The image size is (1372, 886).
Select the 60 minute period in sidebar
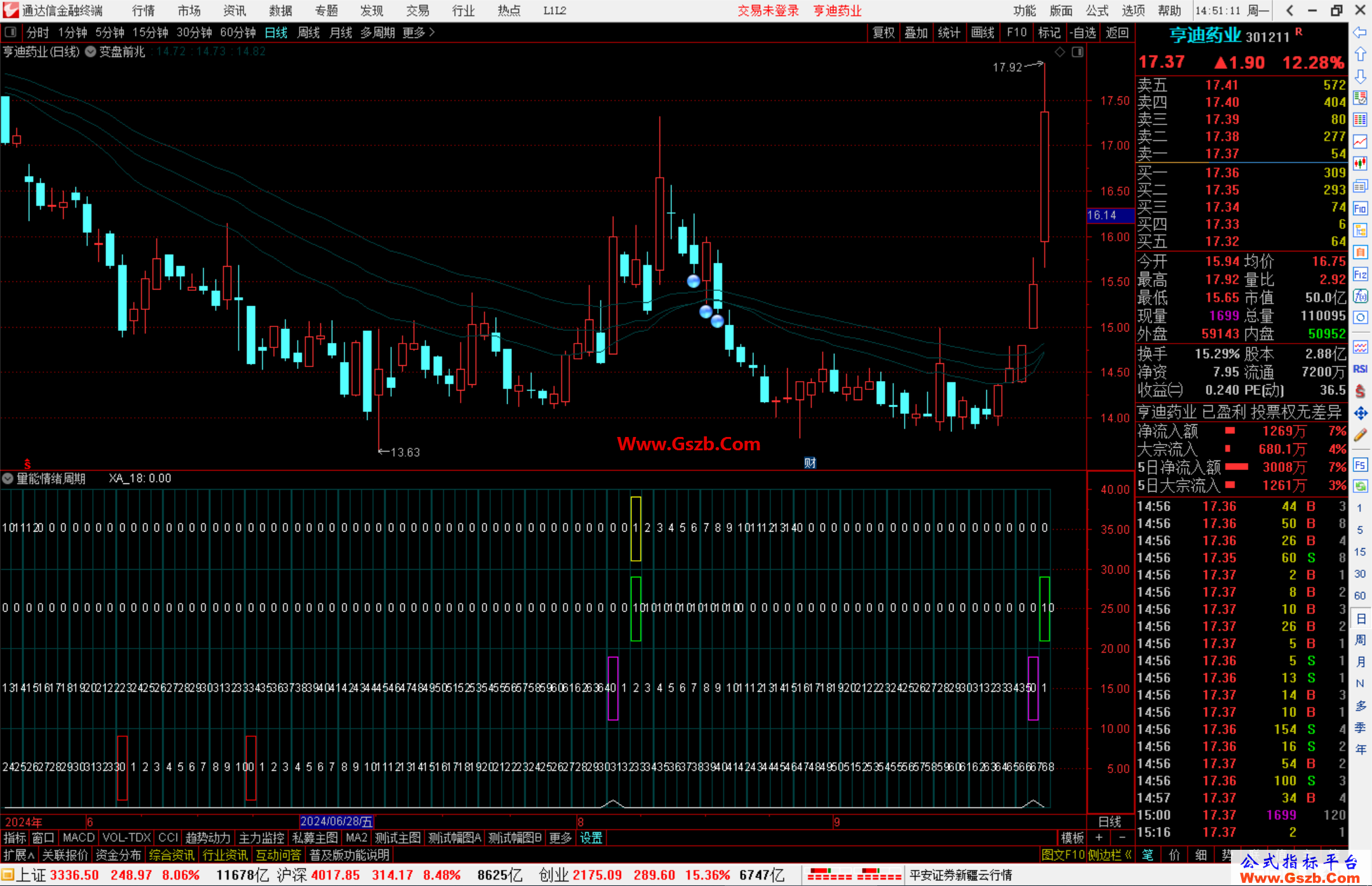(1360, 596)
